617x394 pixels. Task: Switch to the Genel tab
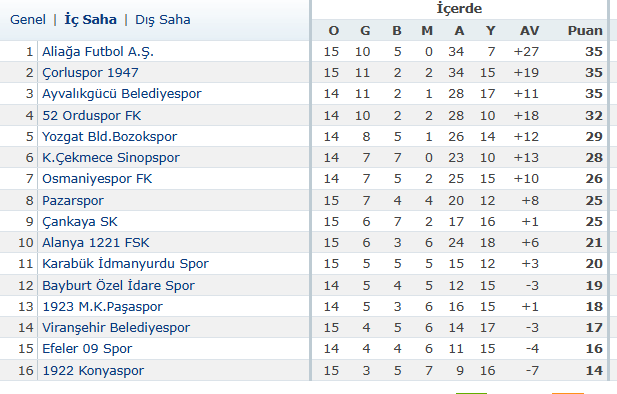click(x=28, y=20)
